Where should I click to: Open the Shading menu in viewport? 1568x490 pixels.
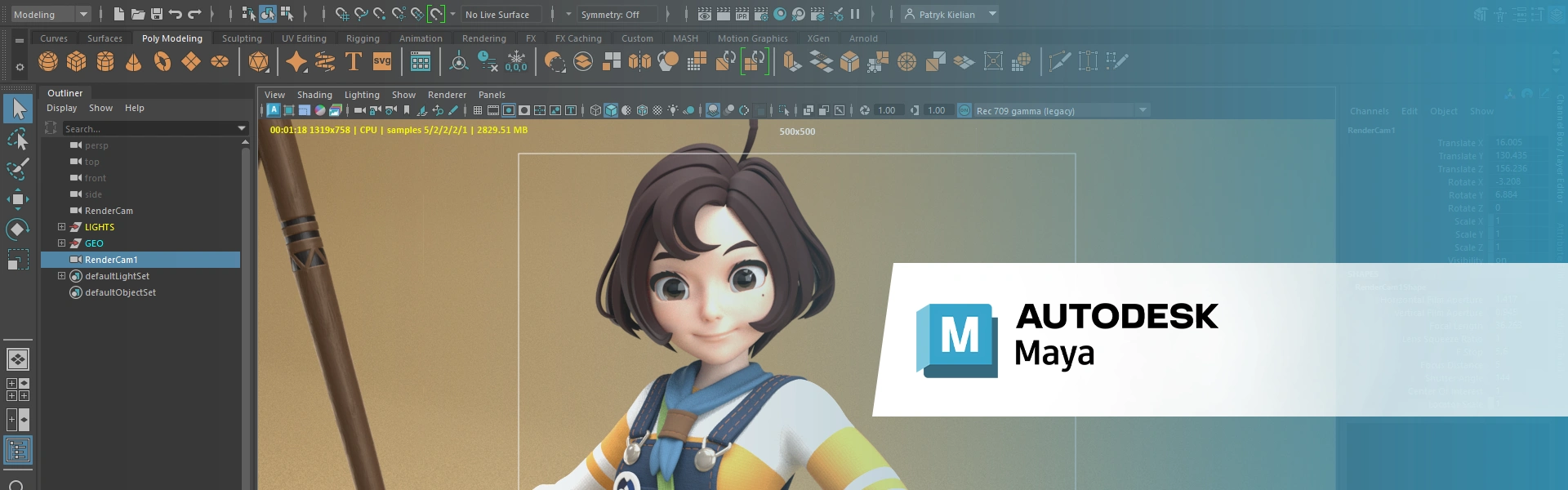point(314,95)
